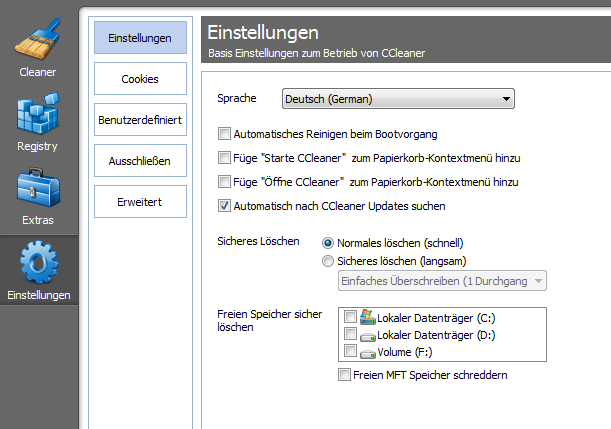611x429 pixels.
Task: Click the Windows drive icon for C:
Action: [x=367, y=317]
